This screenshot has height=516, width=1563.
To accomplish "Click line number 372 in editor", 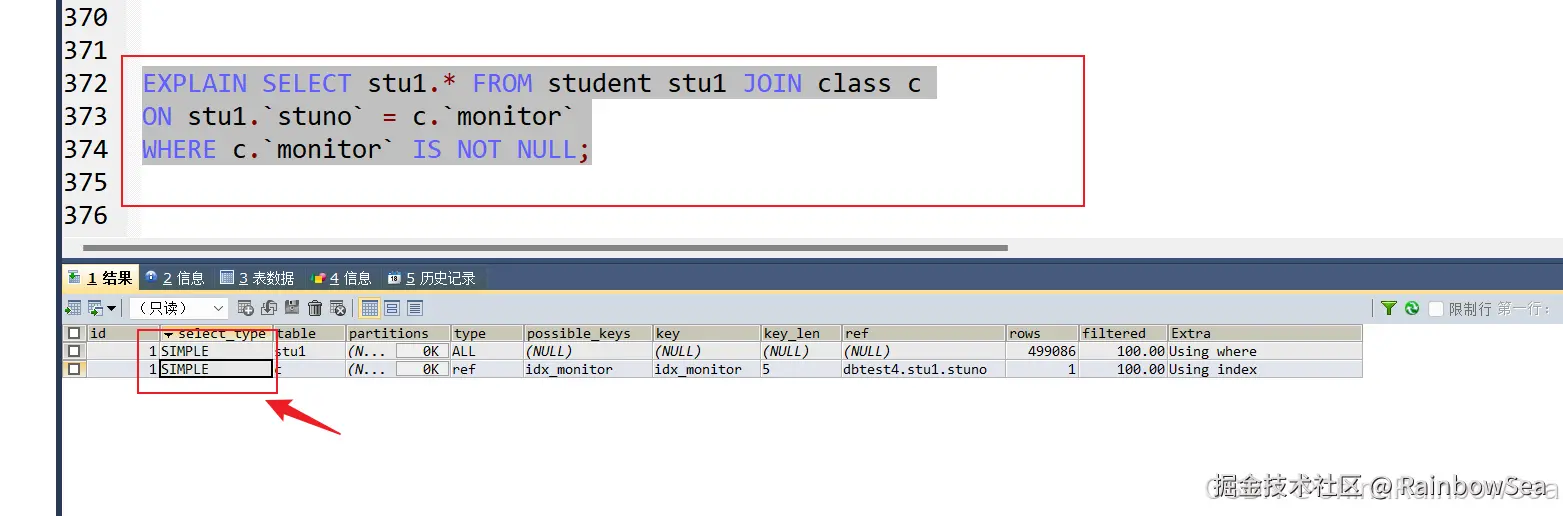I will click(86, 83).
